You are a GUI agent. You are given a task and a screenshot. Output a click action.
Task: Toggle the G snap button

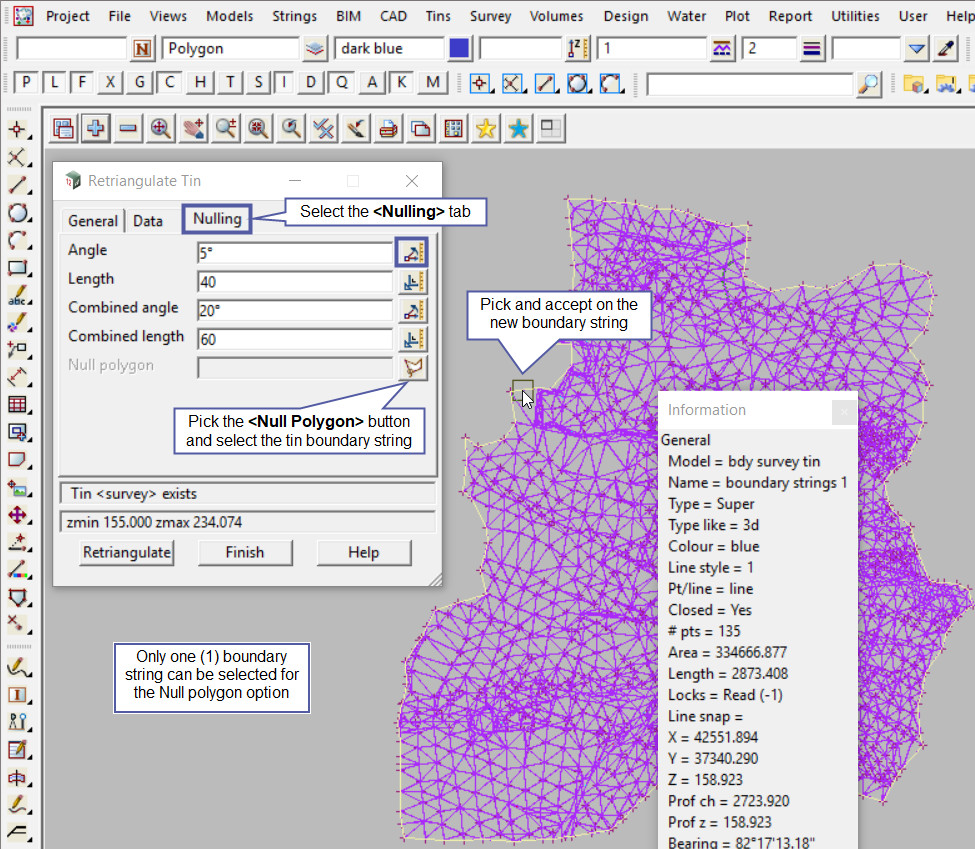pos(141,83)
